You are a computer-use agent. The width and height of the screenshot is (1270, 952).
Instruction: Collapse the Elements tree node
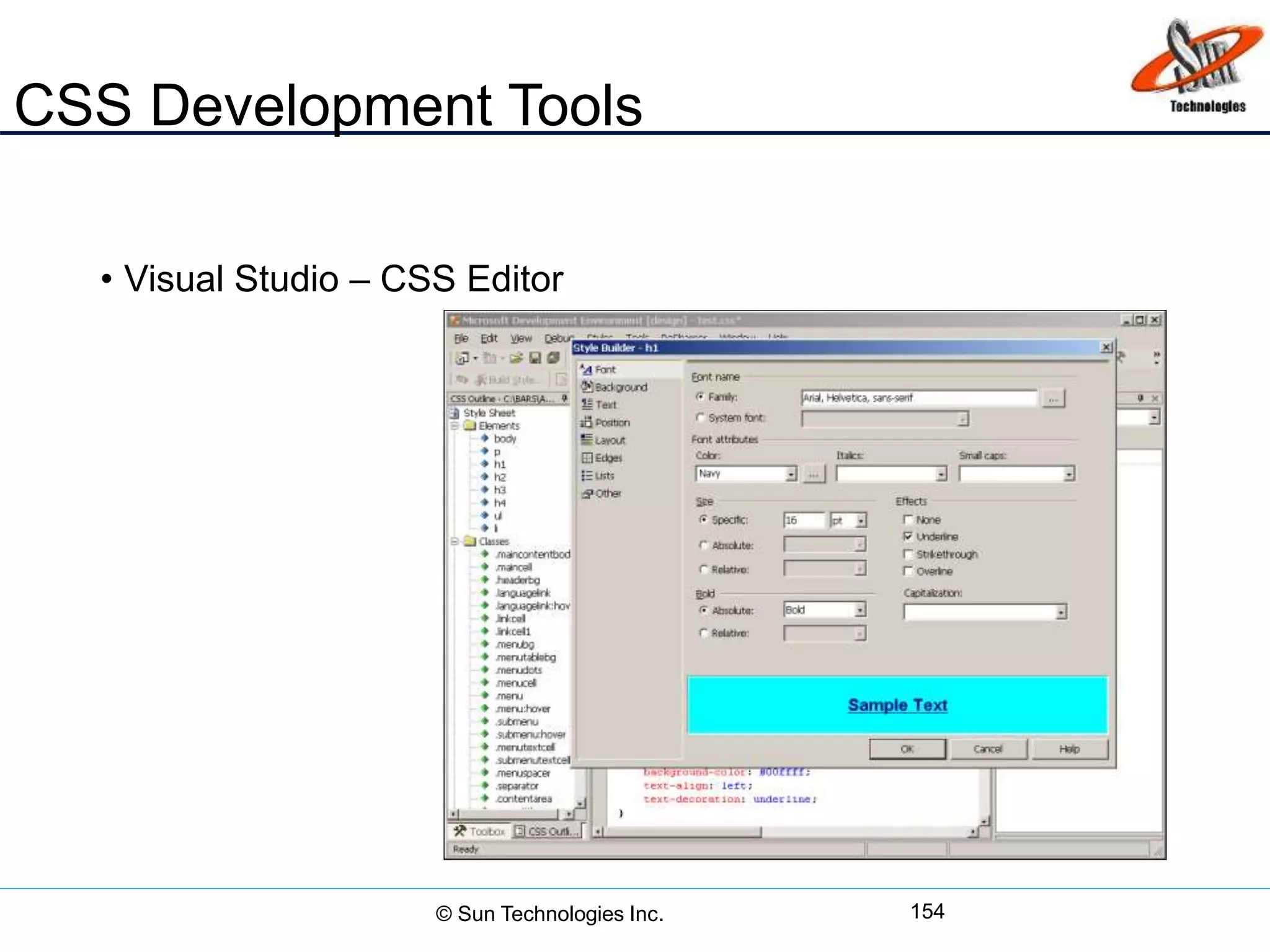[x=455, y=426]
